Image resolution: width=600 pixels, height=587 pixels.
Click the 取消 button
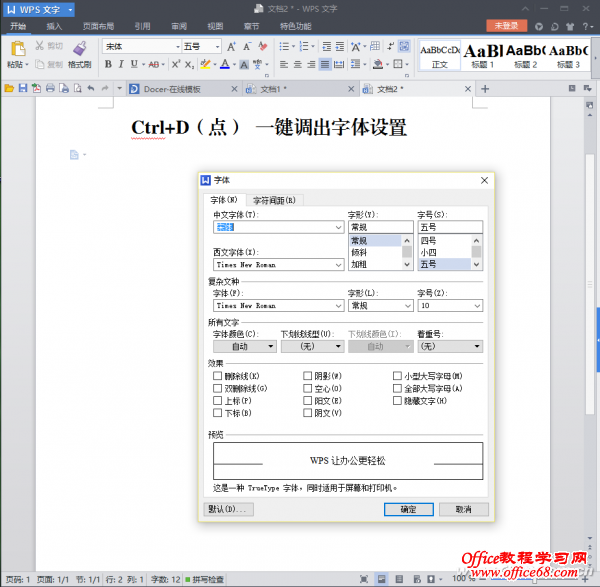(464, 509)
